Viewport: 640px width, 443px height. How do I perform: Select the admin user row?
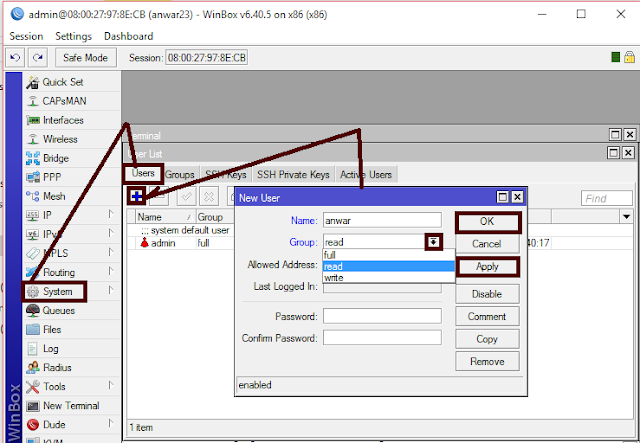(182, 243)
